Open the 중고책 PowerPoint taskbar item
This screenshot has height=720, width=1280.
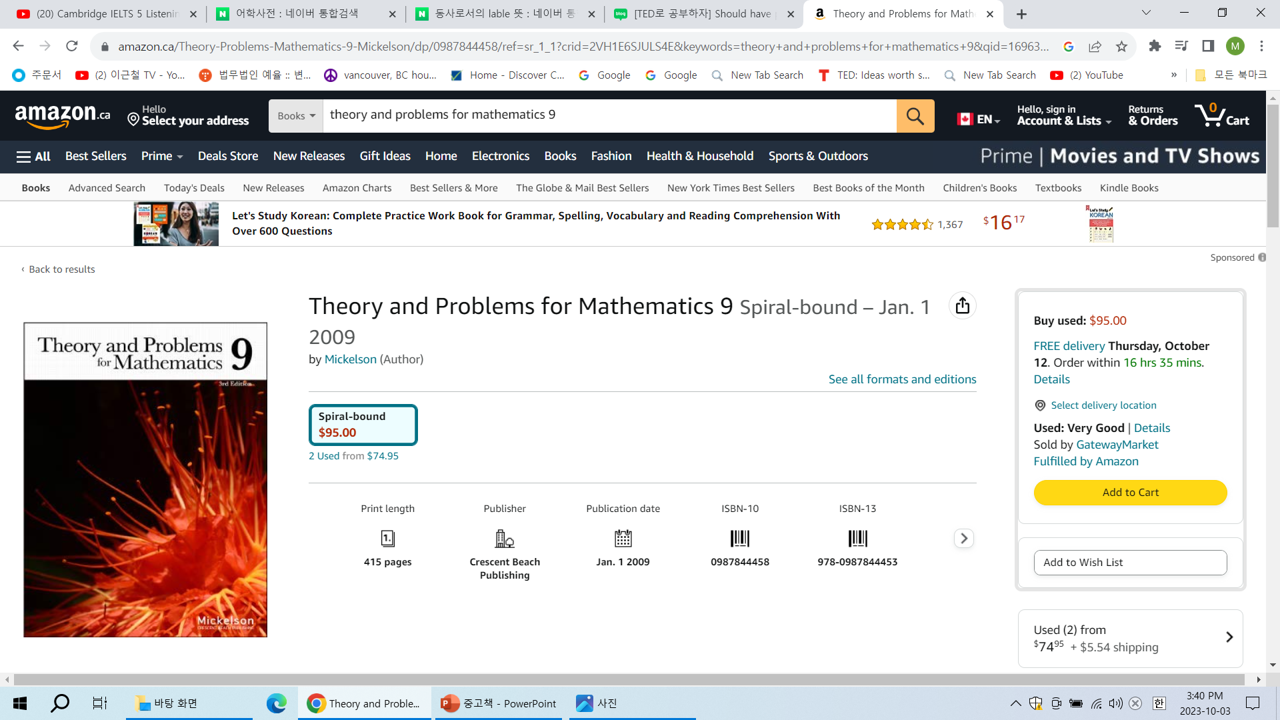pyautogui.click(x=499, y=703)
